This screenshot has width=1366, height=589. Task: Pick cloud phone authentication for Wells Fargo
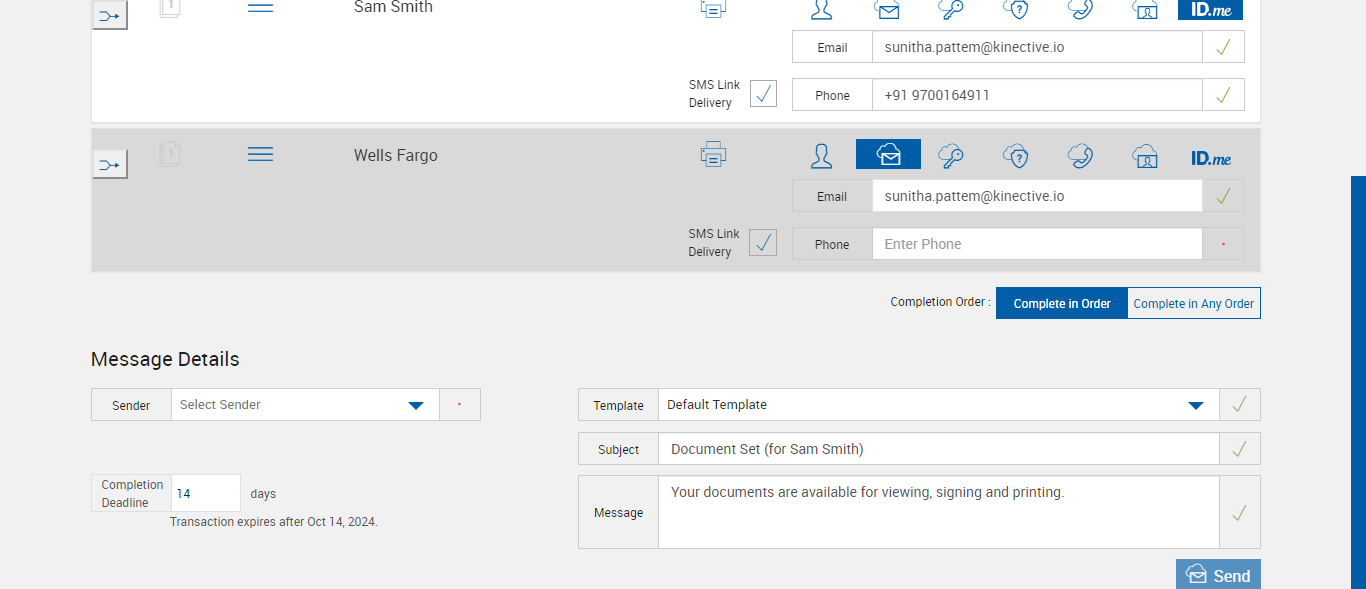(x=1080, y=156)
